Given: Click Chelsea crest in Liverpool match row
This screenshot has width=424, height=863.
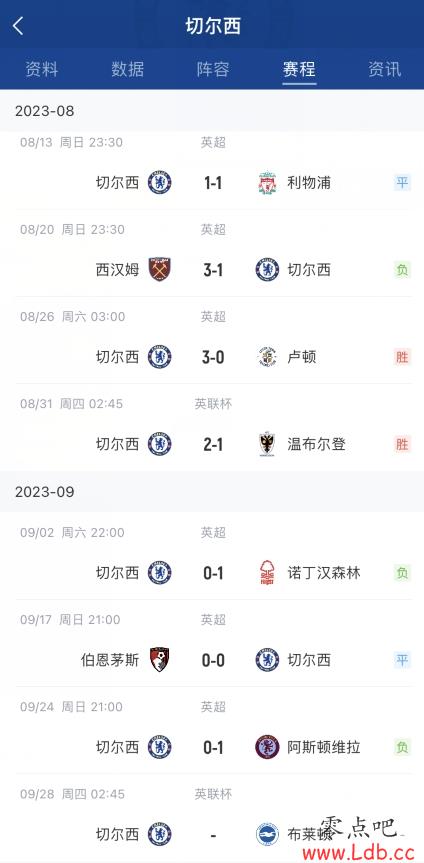Looking at the screenshot, I should point(159,182).
